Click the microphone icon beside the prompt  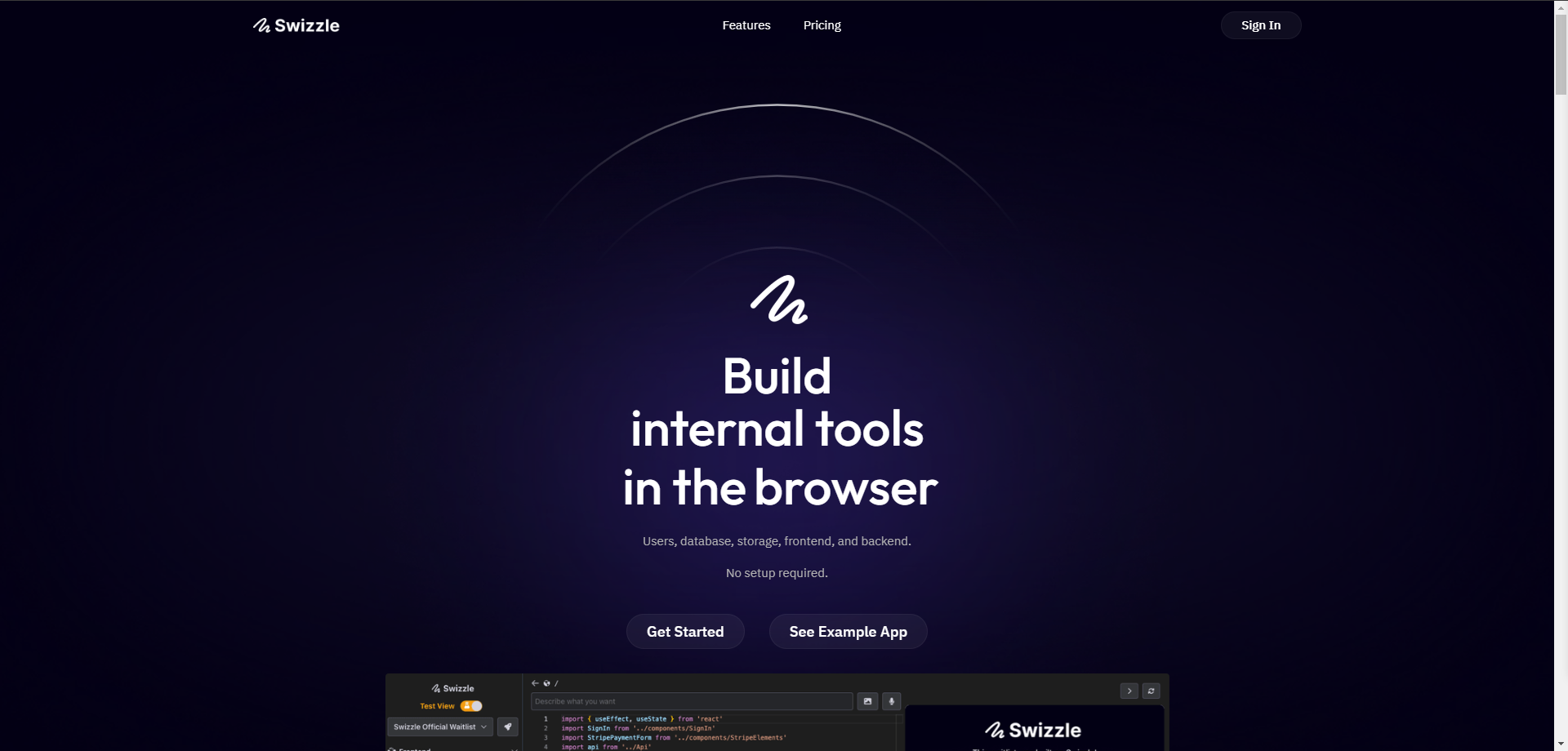coord(892,701)
